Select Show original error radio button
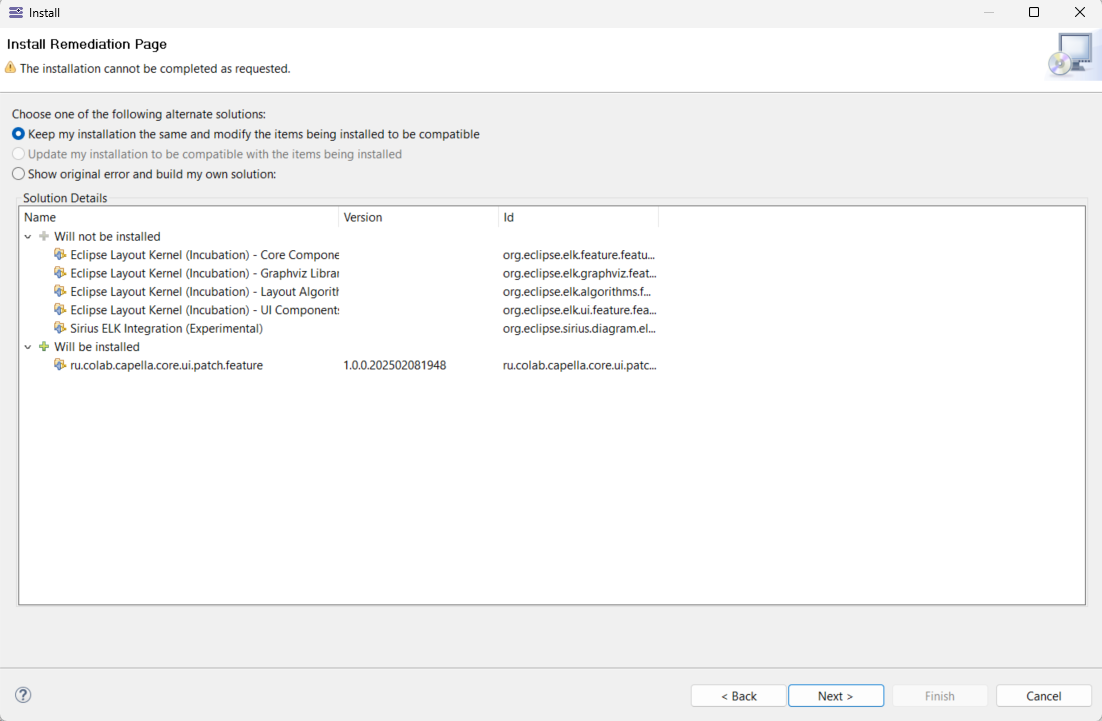Image resolution: width=1102 pixels, height=721 pixels. coord(18,174)
